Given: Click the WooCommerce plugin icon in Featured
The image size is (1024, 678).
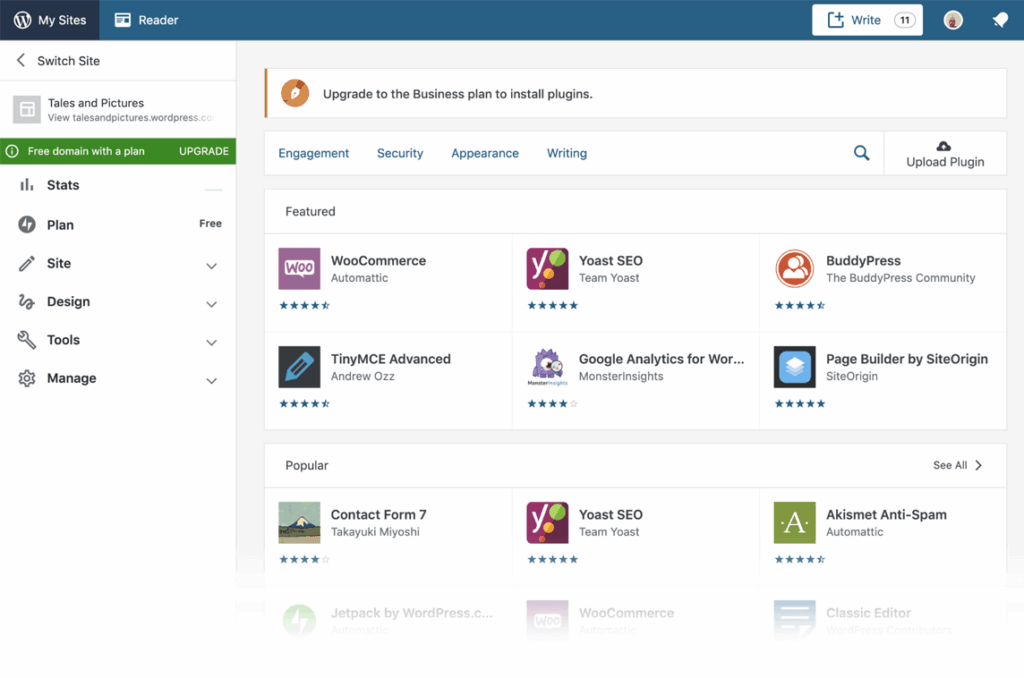Looking at the screenshot, I should point(299,268).
